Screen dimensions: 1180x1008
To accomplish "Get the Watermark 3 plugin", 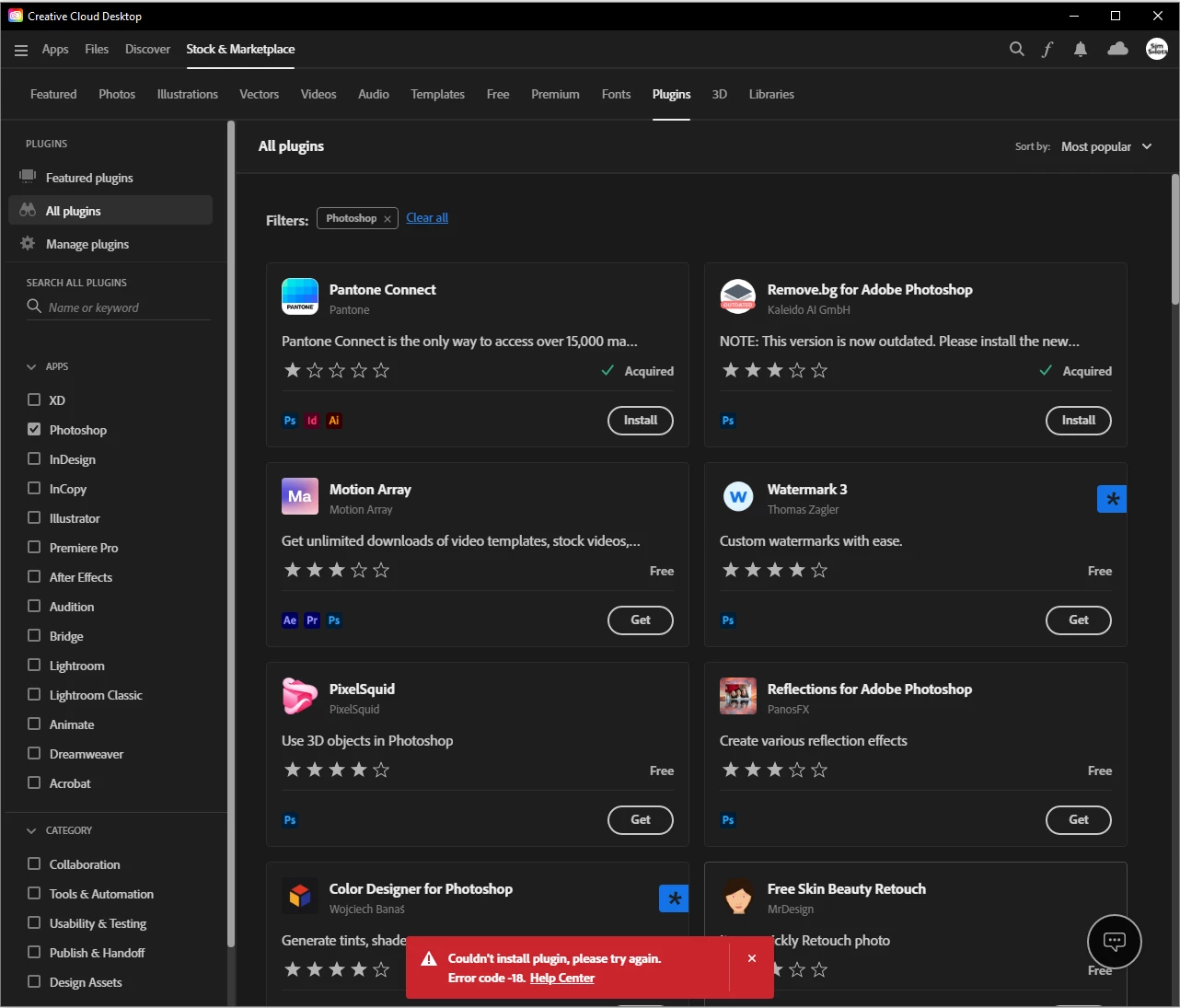I will [x=1079, y=620].
